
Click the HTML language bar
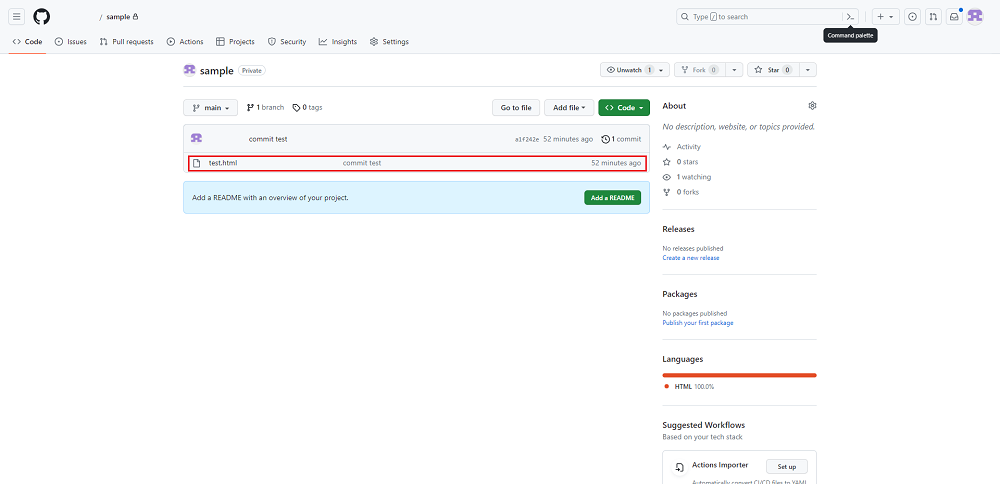[x=739, y=375]
